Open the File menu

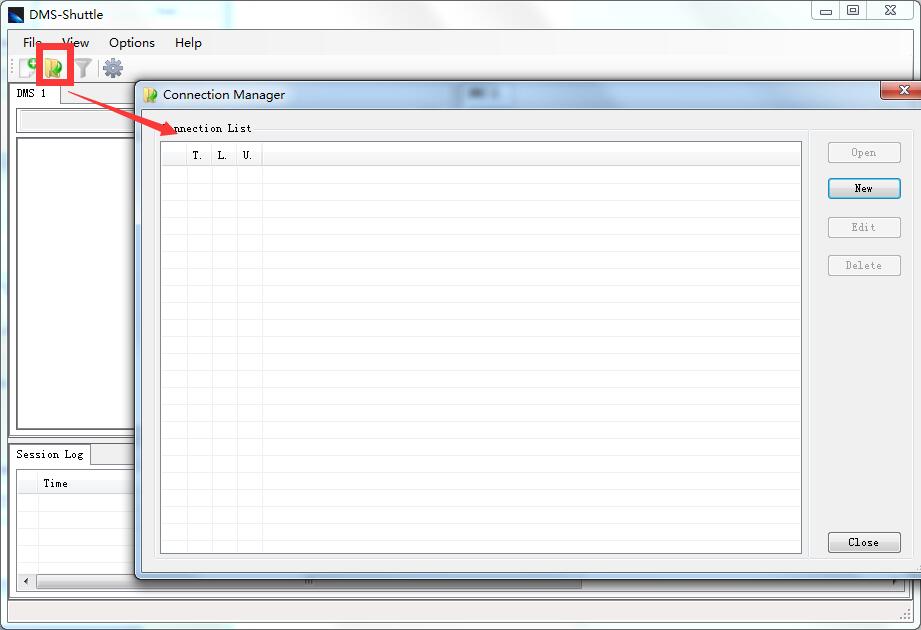(x=32, y=42)
